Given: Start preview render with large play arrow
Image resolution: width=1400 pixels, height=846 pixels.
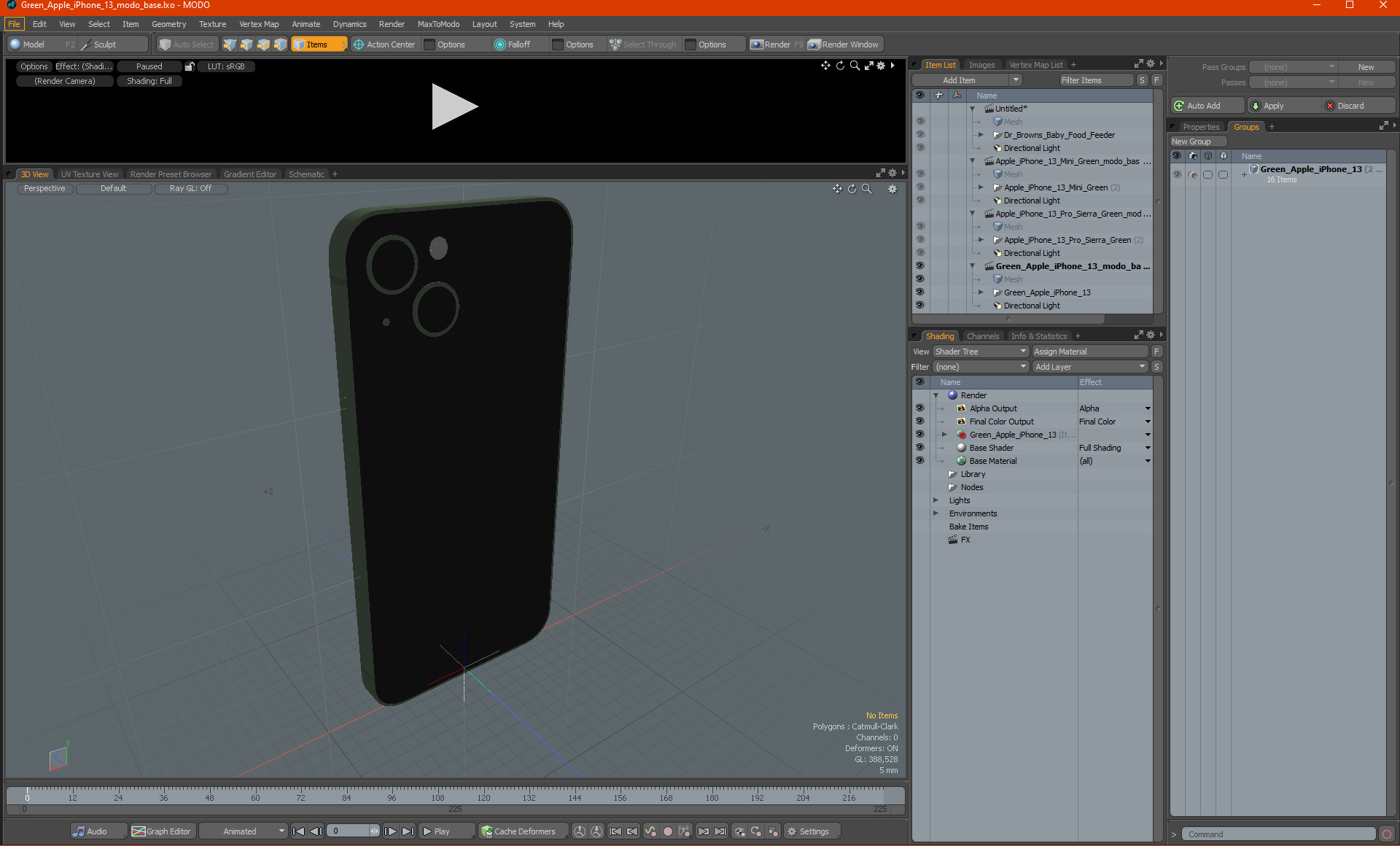Looking at the screenshot, I should (x=454, y=106).
